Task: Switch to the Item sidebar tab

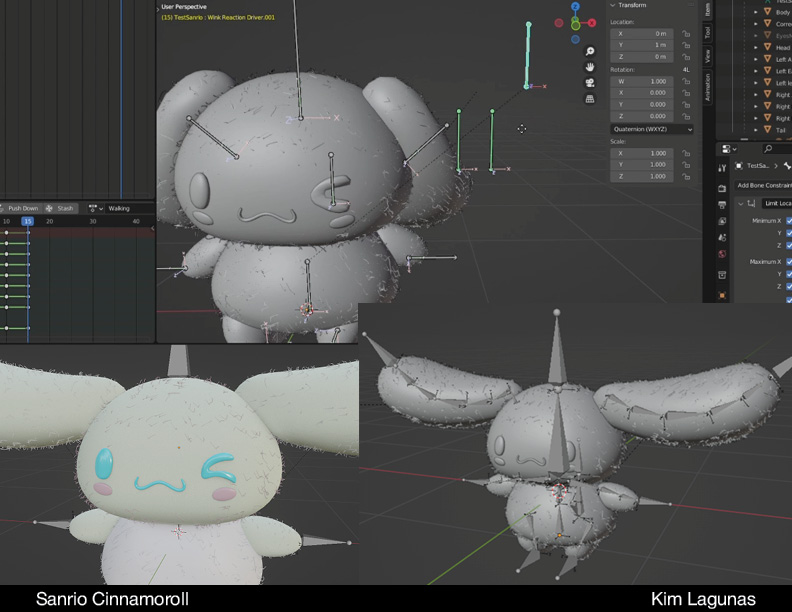Action: tap(707, 9)
